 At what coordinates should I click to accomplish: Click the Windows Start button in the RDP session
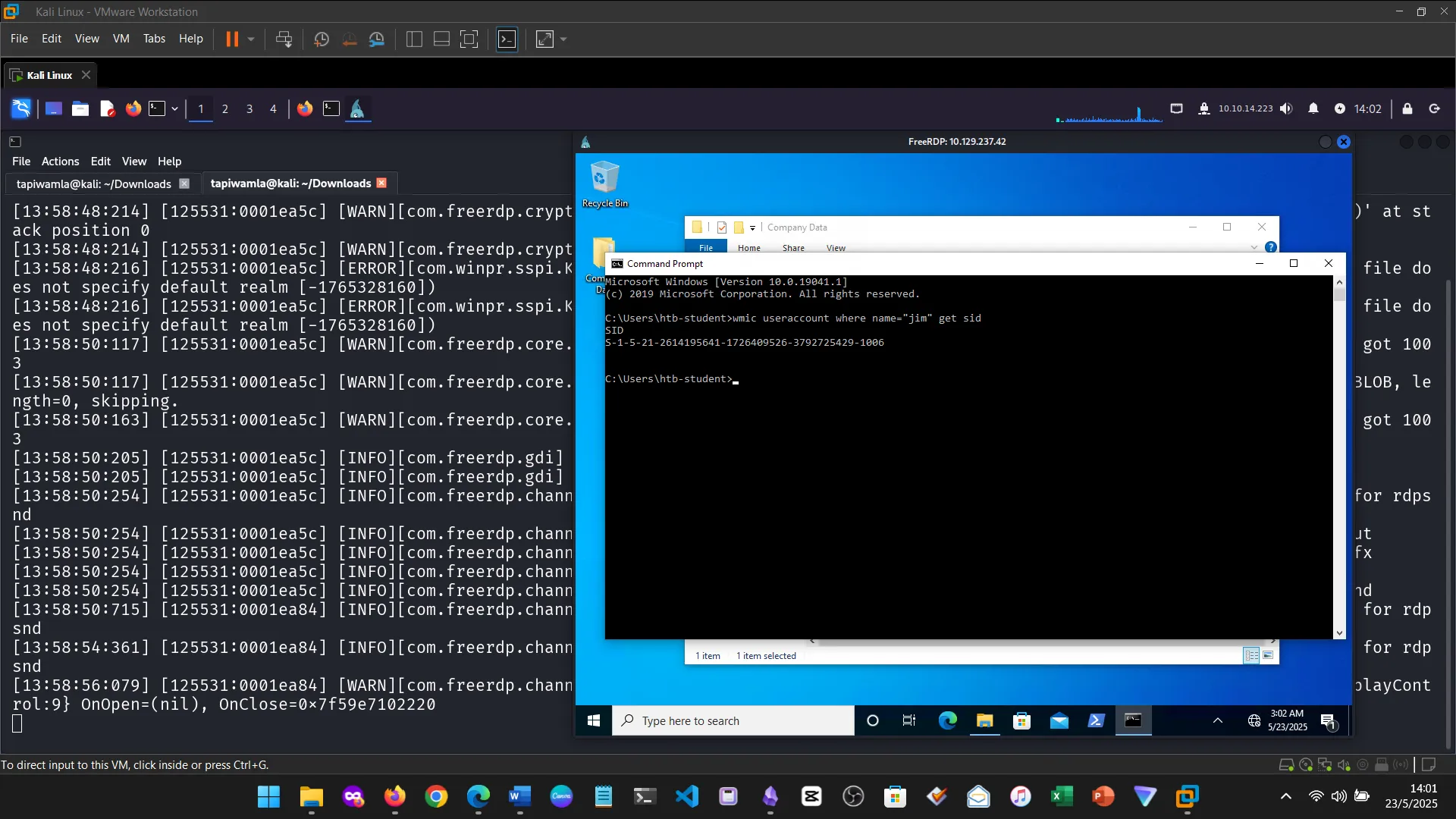tap(594, 721)
